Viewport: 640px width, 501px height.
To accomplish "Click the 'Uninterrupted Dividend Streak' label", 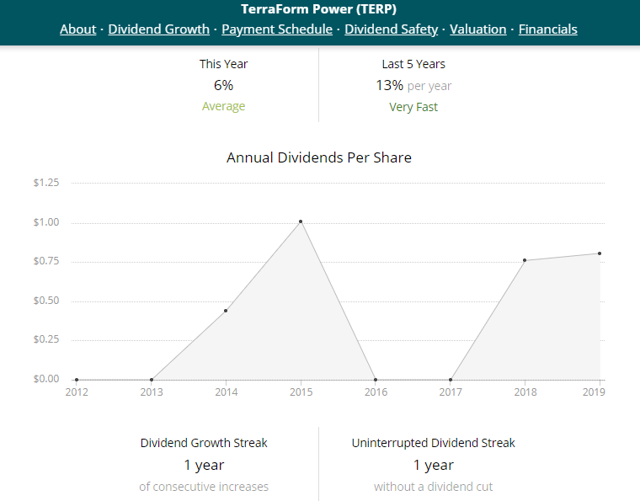I will click(x=433, y=443).
